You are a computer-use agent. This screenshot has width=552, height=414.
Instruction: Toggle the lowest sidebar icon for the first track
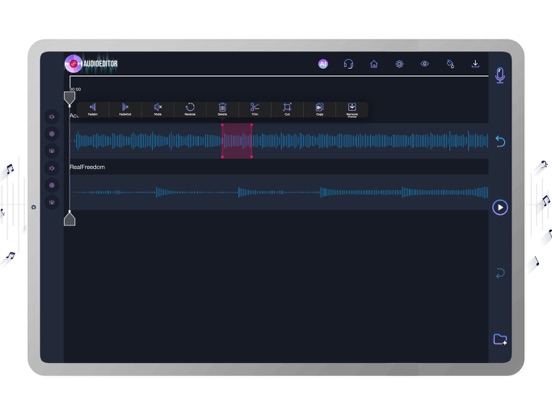pyautogui.click(x=52, y=151)
